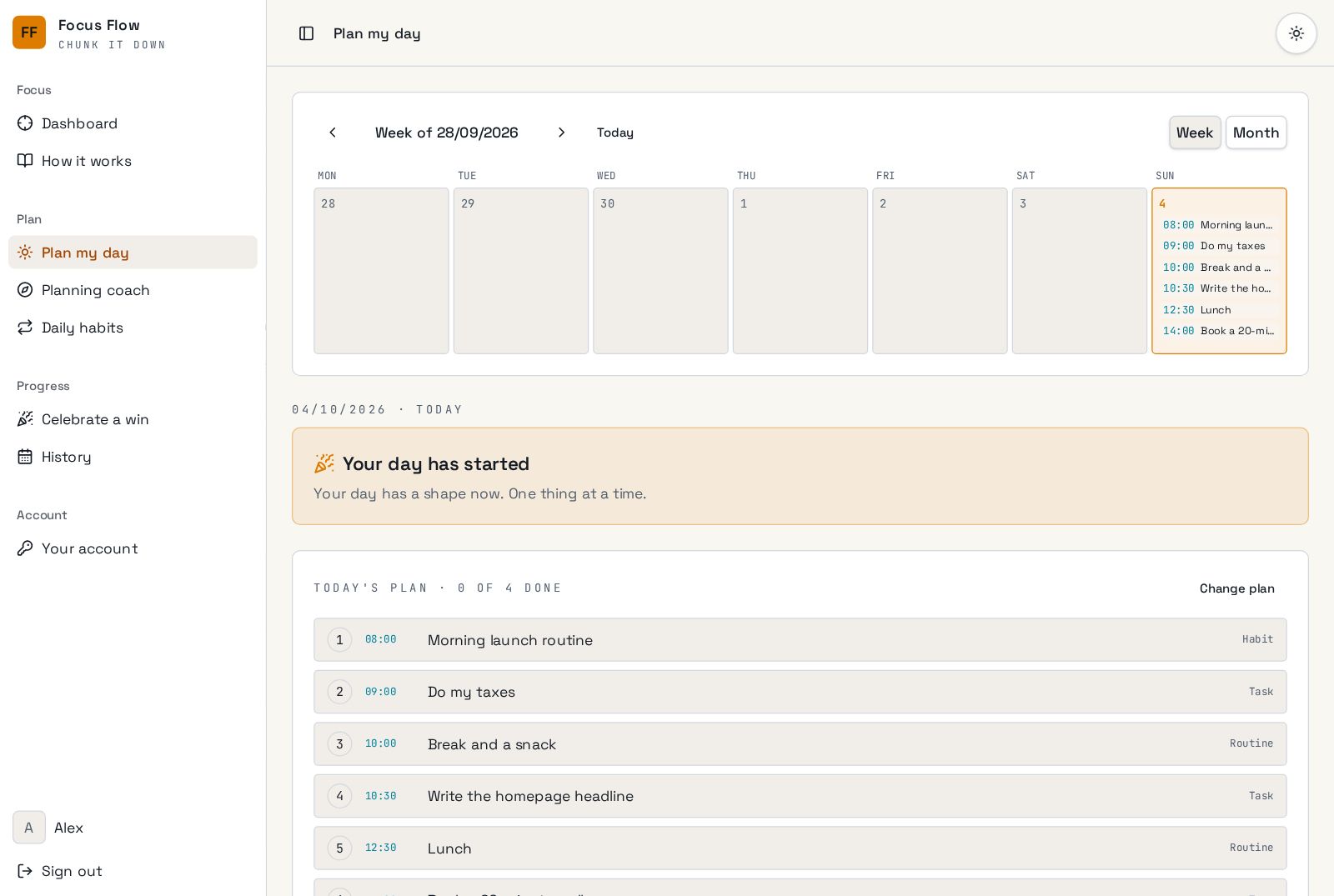Open Your account settings
This screenshot has width=1334, height=896.
[x=133, y=548]
